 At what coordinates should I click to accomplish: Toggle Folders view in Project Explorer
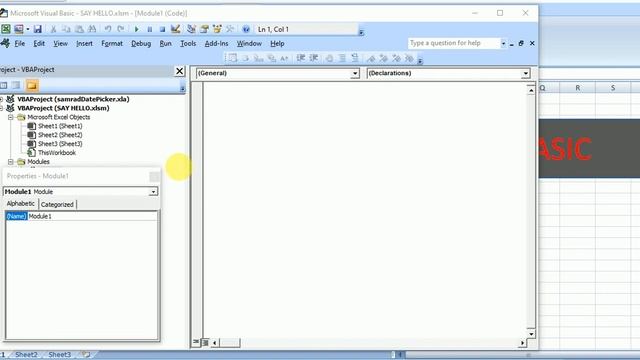click(x=32, y=85)
